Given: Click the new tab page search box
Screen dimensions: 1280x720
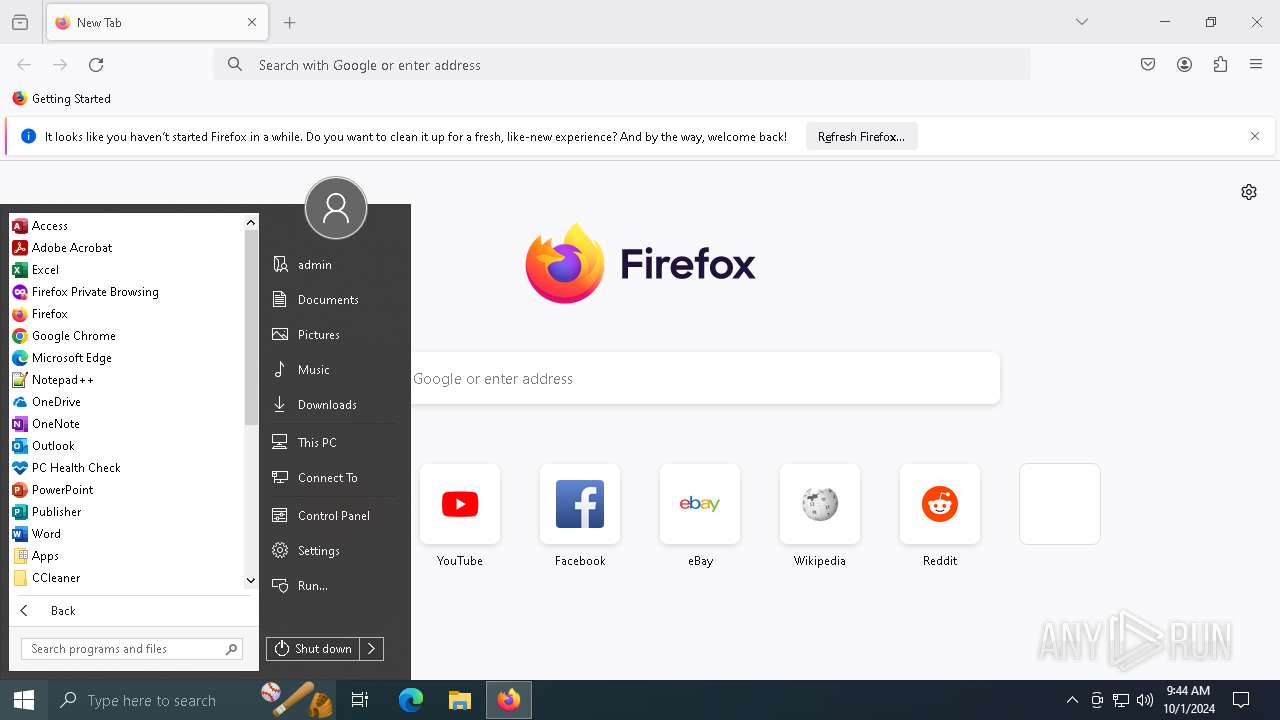Looking at the screenshot, I should 705,378.
